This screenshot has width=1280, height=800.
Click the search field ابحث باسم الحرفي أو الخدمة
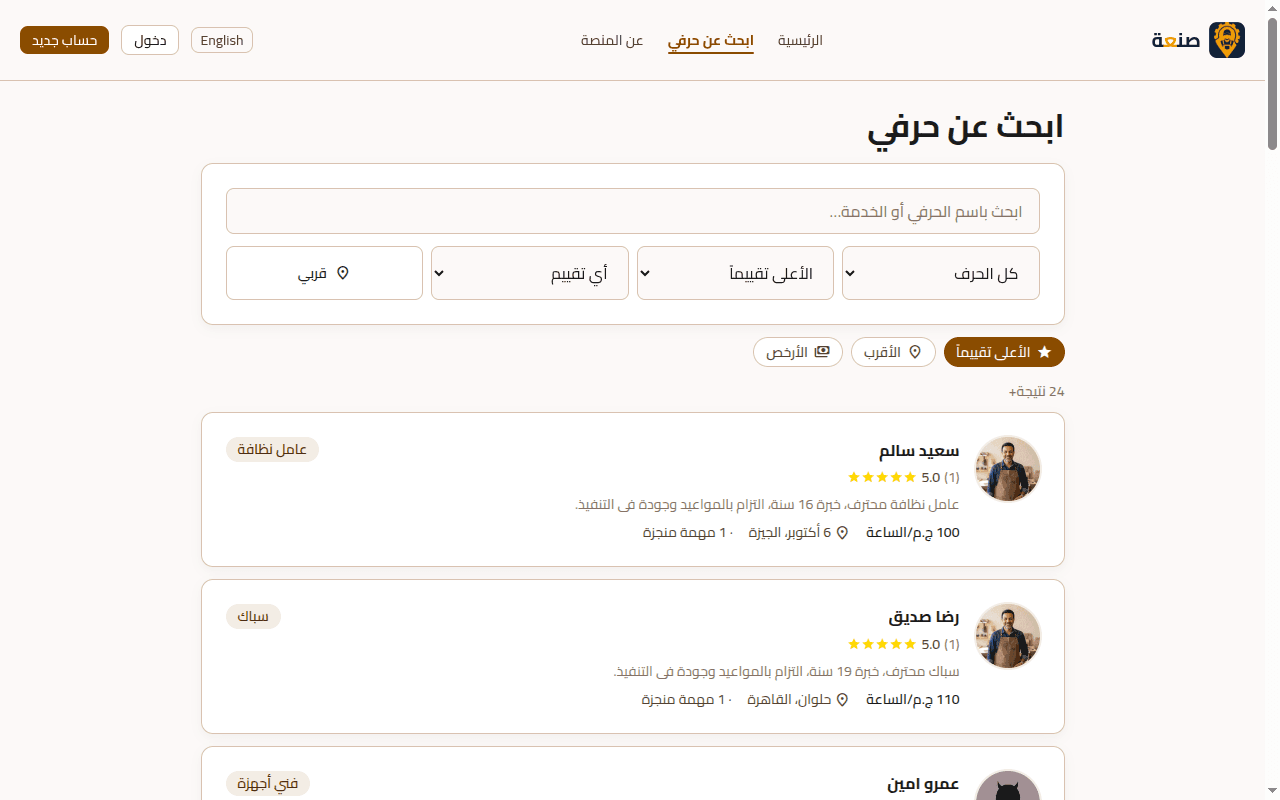(x=633, y=211)
